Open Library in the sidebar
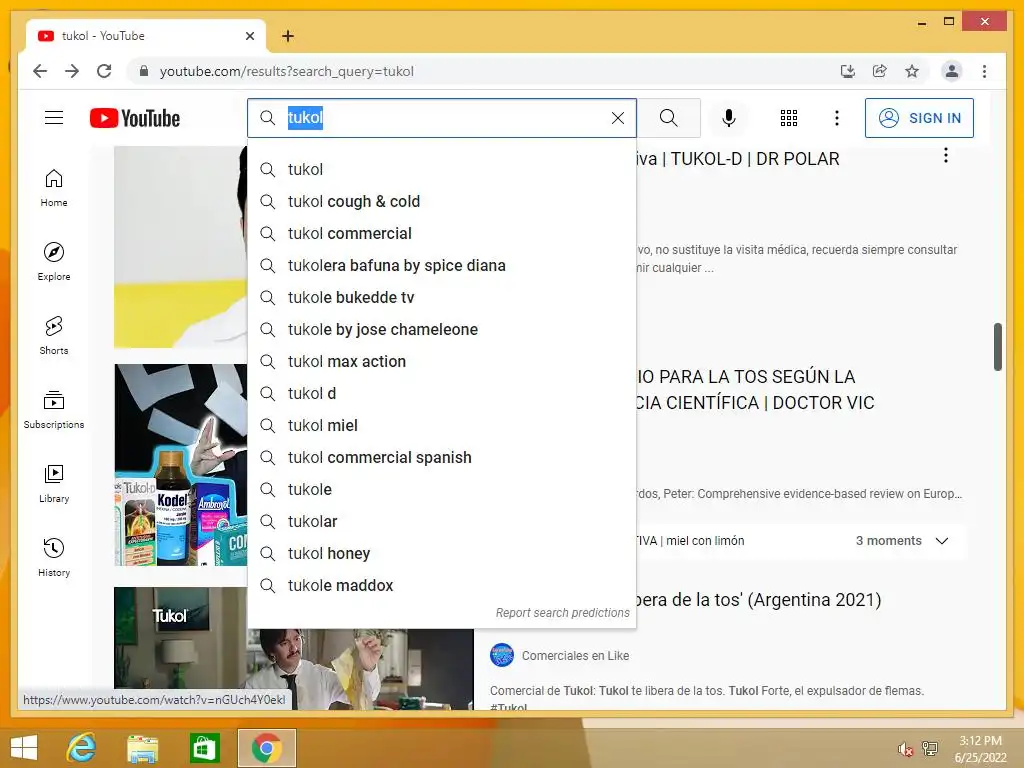Image resolution: width=1024 pixels, height=768 pixels. (54, 483)
